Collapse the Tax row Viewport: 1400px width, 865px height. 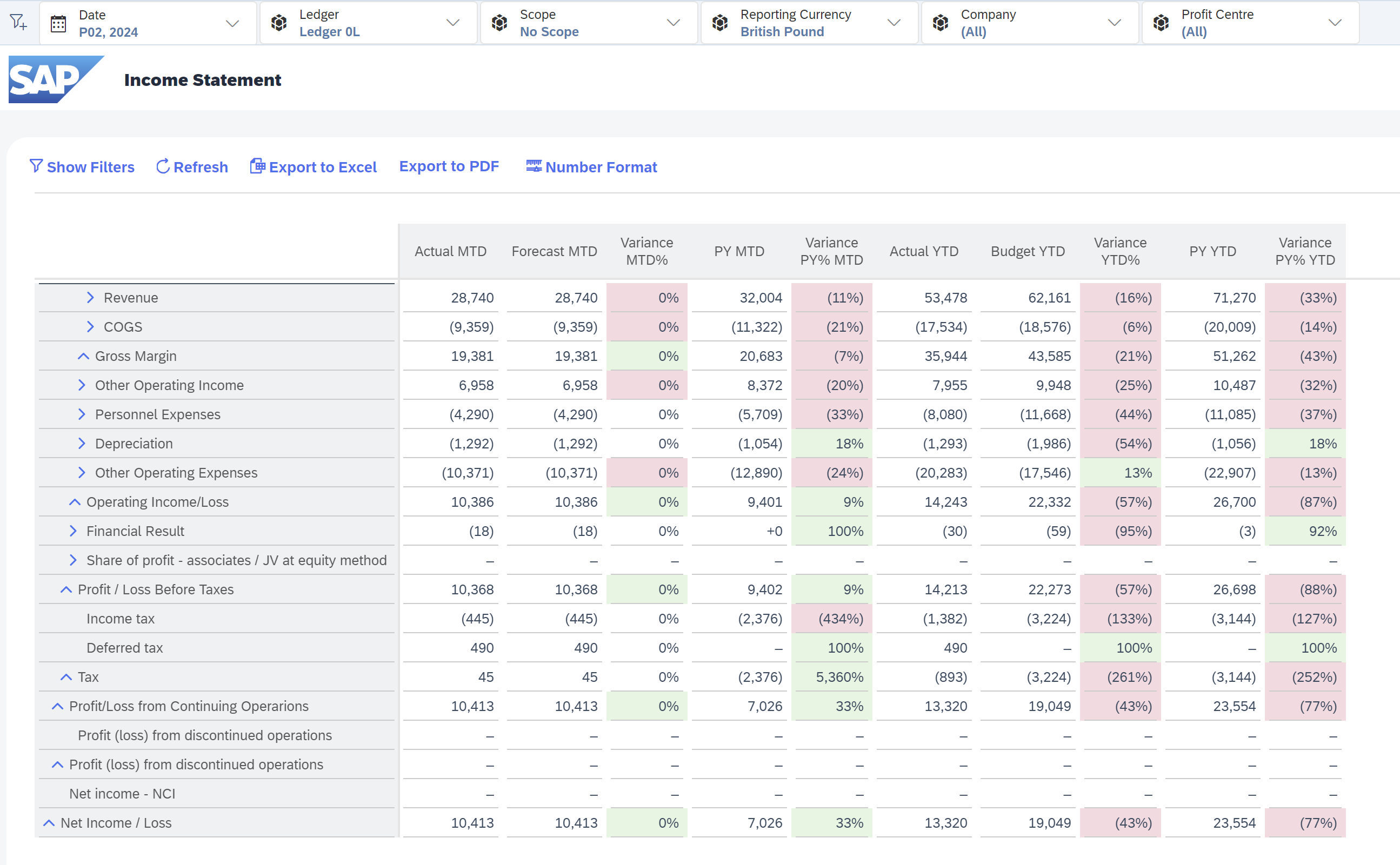coord(66,677)
